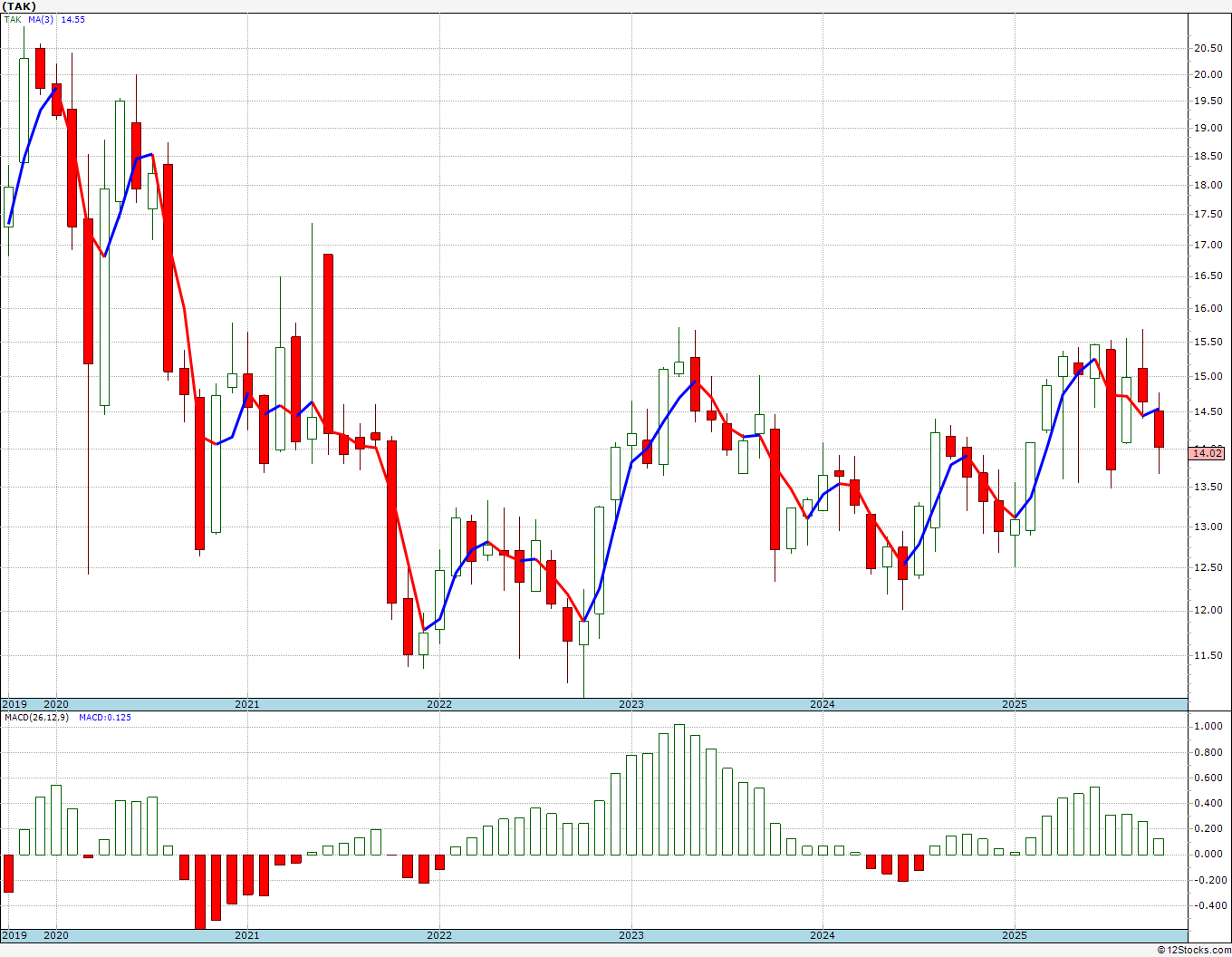Select 2020 on the MACD panel time axis
Viewport: 1232px width, 957px height.
point(56,936)
